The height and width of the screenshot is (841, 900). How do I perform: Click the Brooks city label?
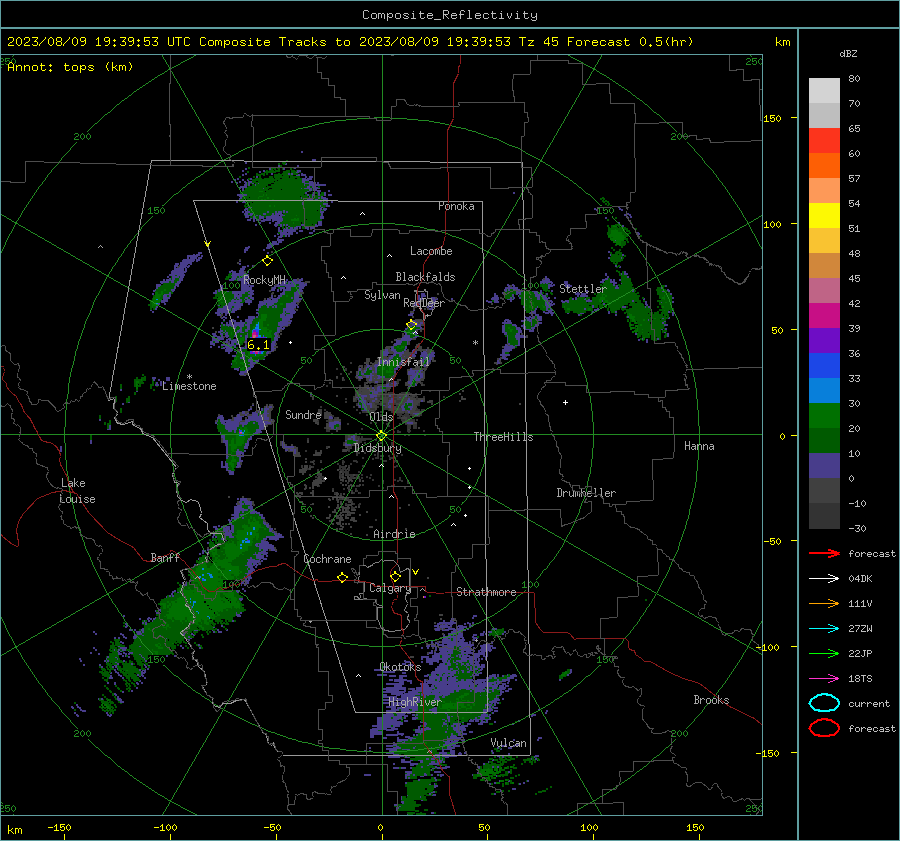coord(711,700)
